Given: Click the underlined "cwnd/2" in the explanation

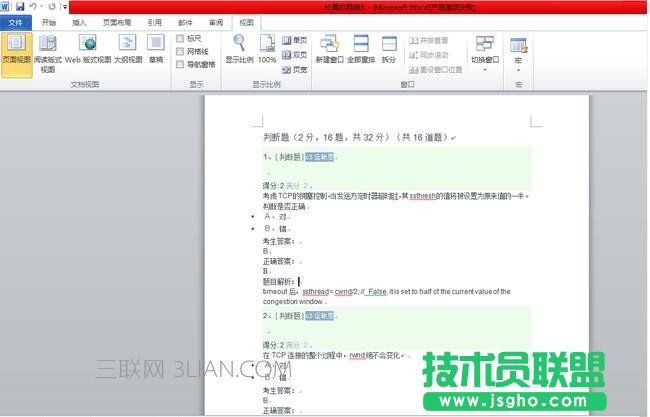Looking at the screenshot, I should [x=347, y=292].
